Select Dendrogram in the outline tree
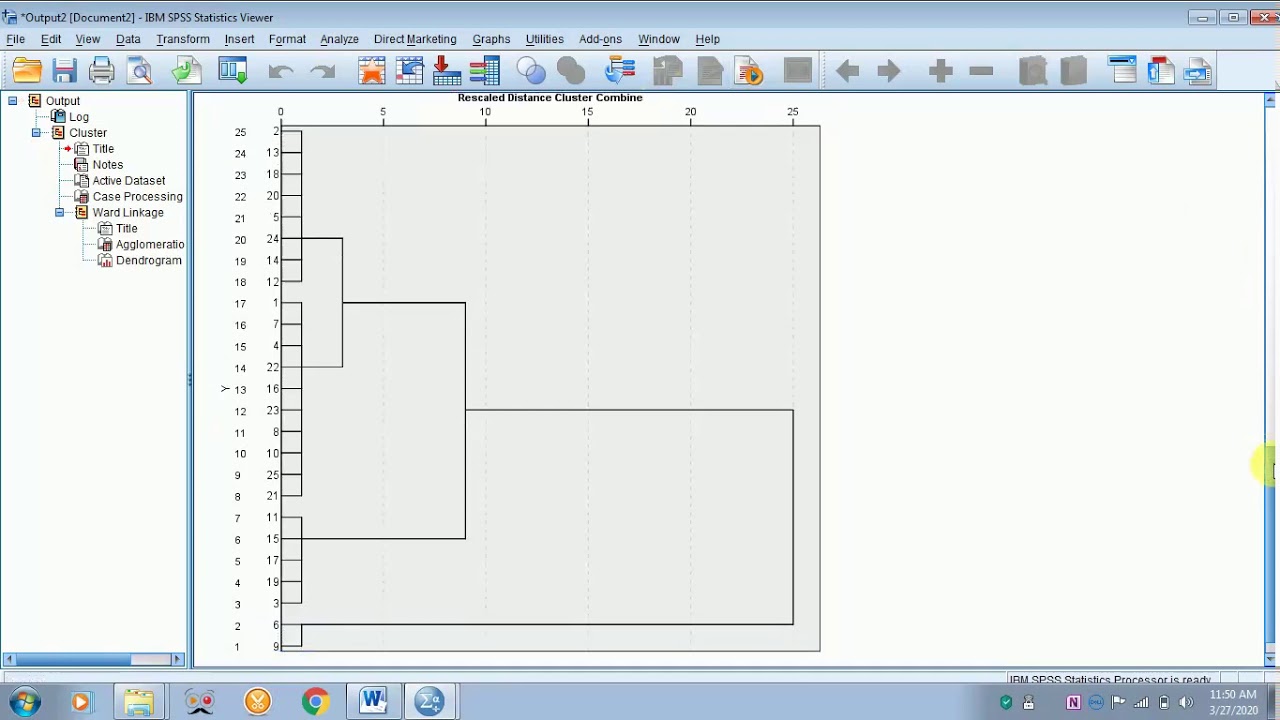The image size is (1280, 720). (149, 261)
